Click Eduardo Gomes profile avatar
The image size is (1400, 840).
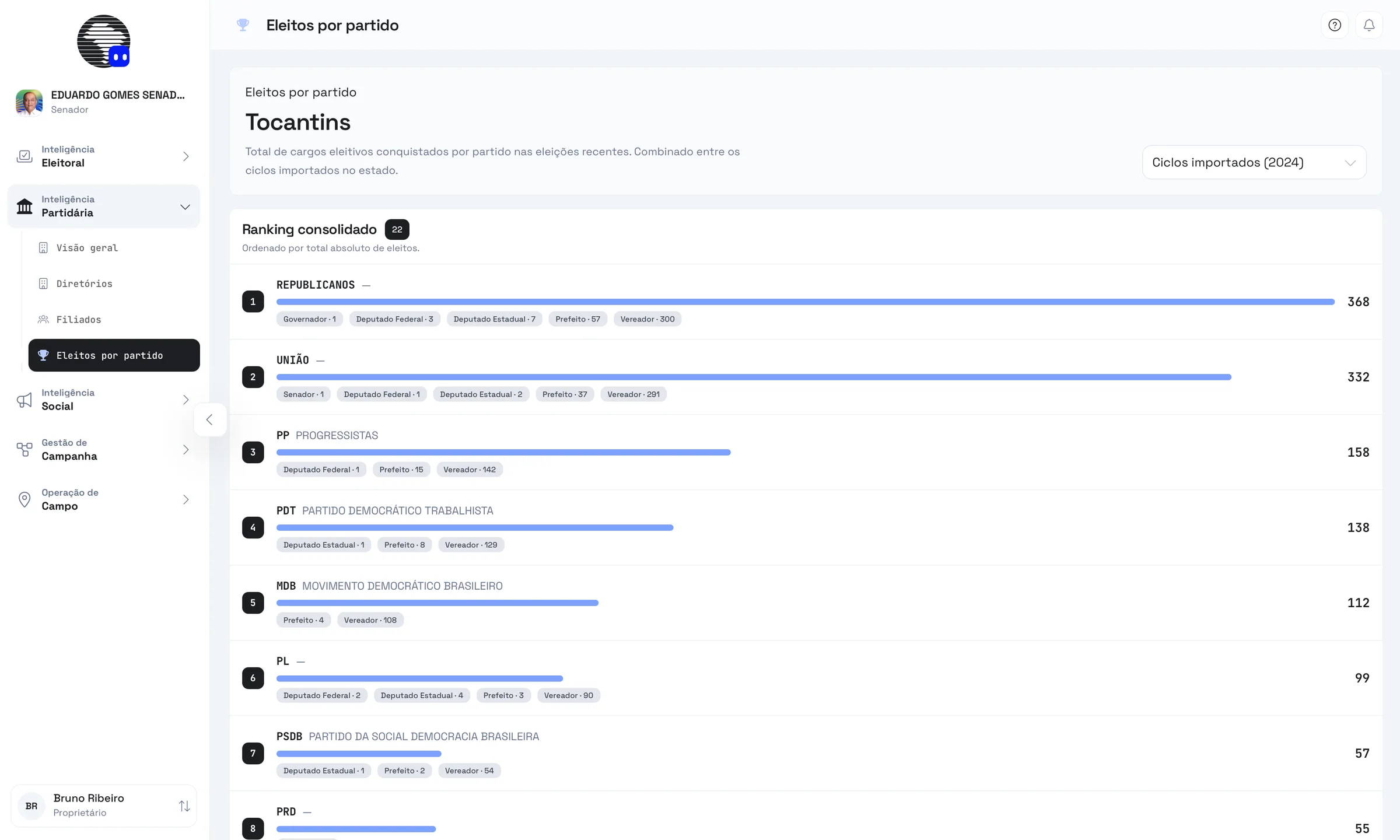click(x=29, y=103)
